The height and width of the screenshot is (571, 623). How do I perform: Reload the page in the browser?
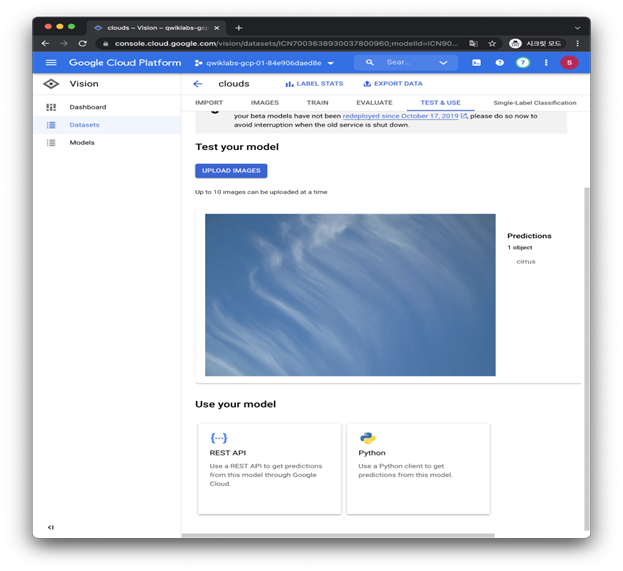(82, 44)
